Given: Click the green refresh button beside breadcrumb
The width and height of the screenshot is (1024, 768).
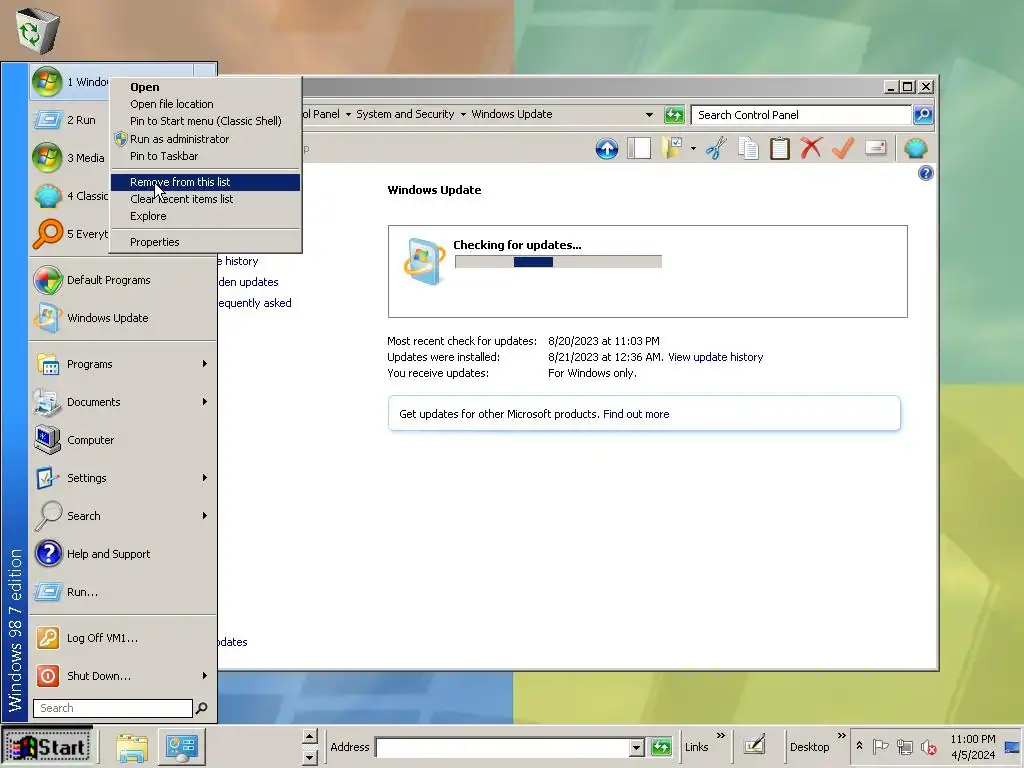Looking at the screenshot, I should tap(674, 115).
